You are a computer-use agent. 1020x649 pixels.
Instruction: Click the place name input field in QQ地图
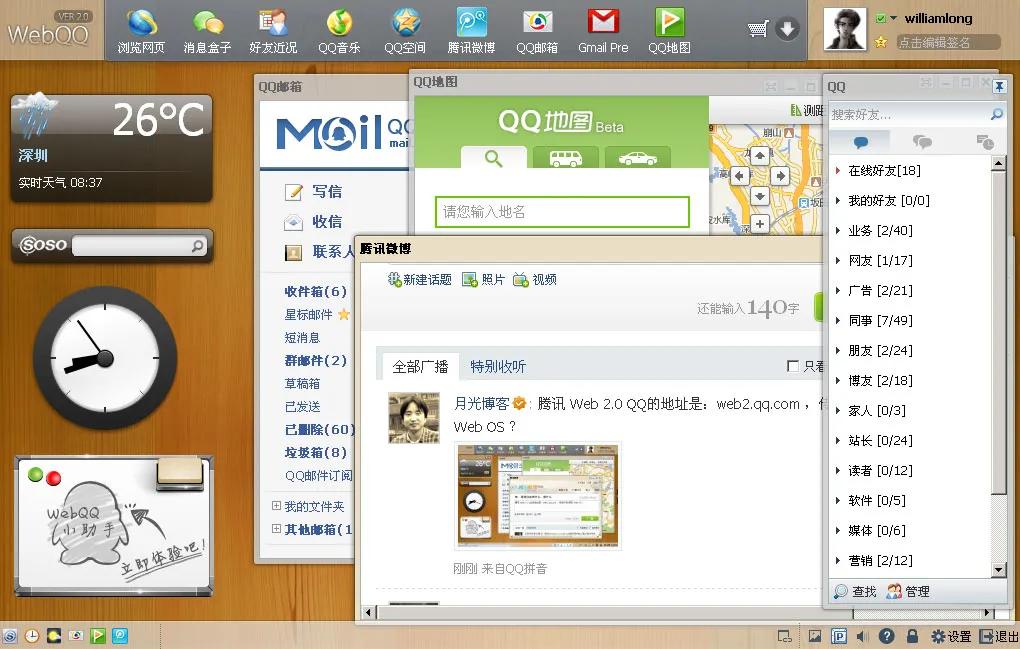[x=562, y=212]
